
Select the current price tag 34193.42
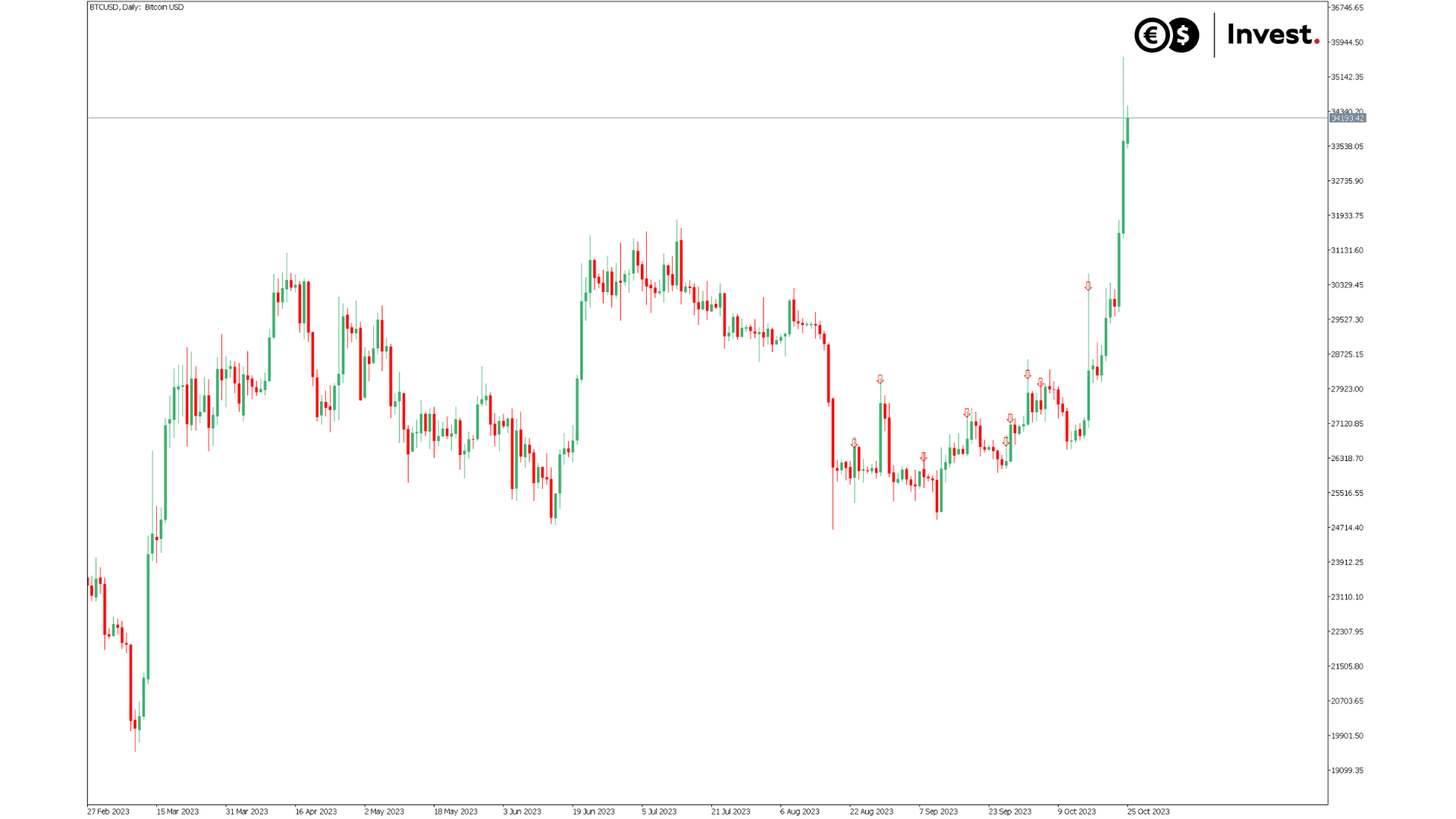[x=1348, y=118]
